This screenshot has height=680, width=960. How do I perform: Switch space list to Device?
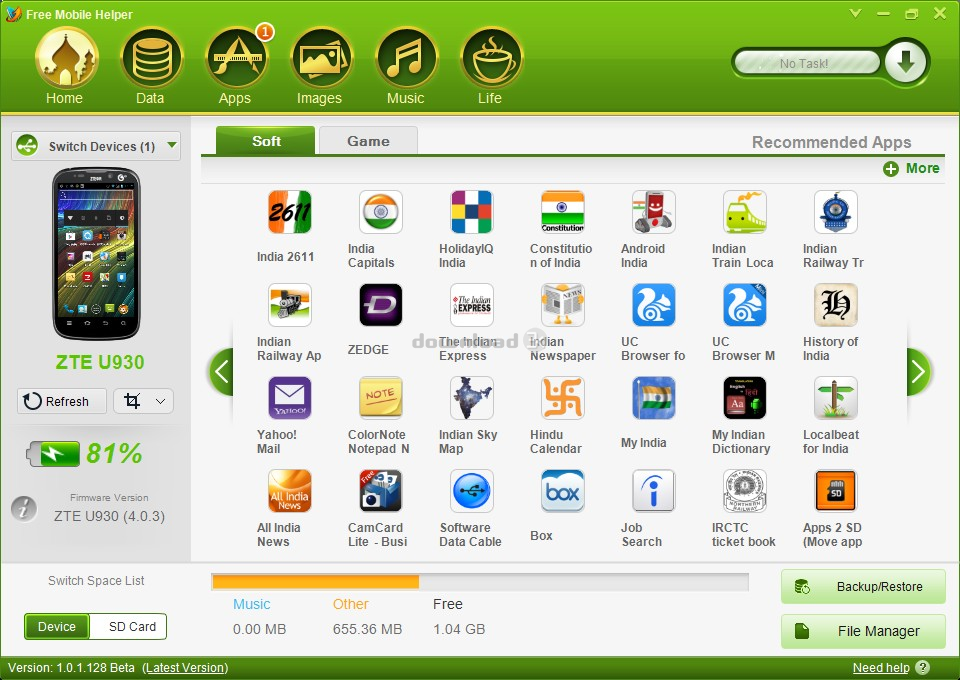[x=57, y=627]
